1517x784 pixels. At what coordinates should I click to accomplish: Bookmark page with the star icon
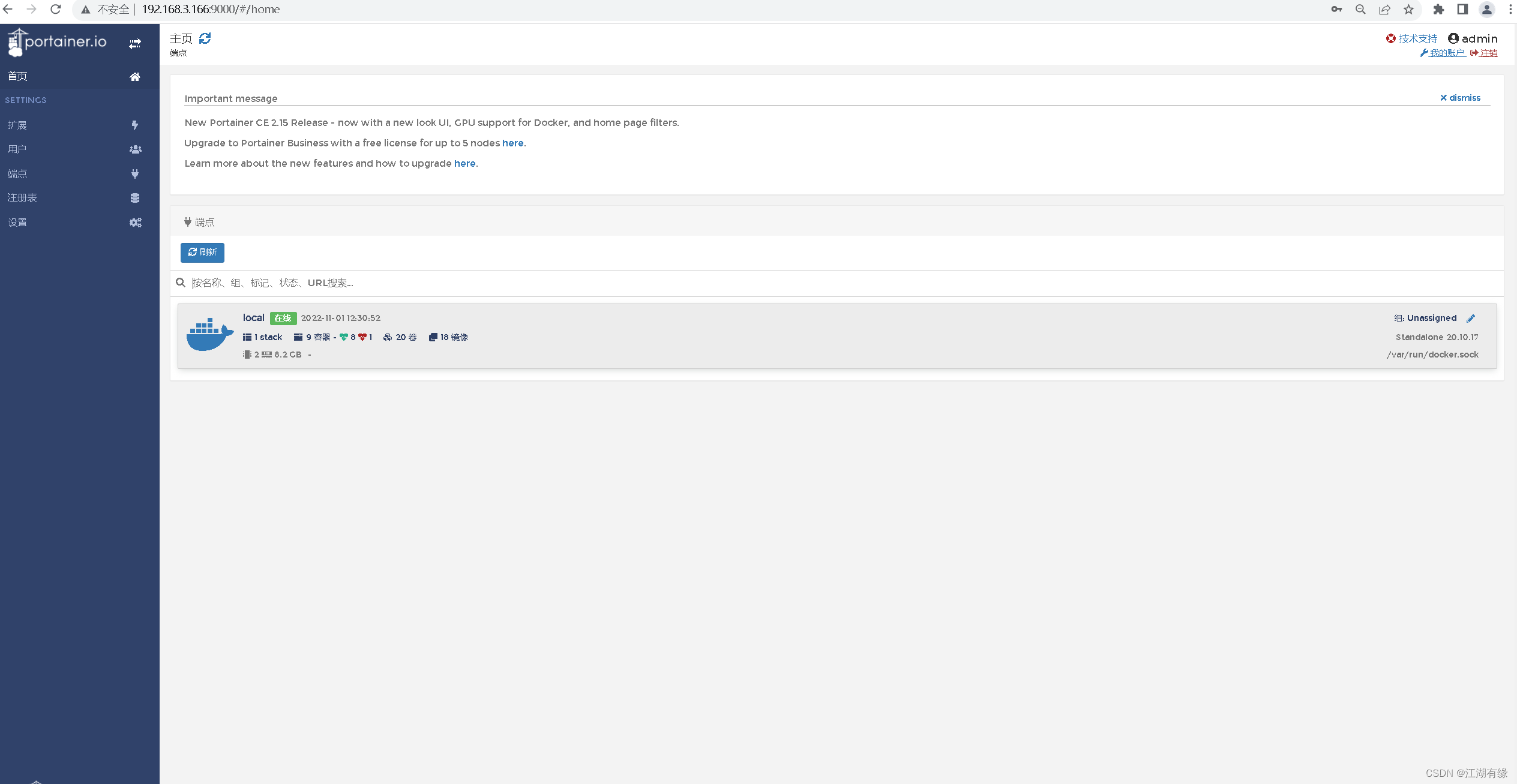coord(1408,9)
